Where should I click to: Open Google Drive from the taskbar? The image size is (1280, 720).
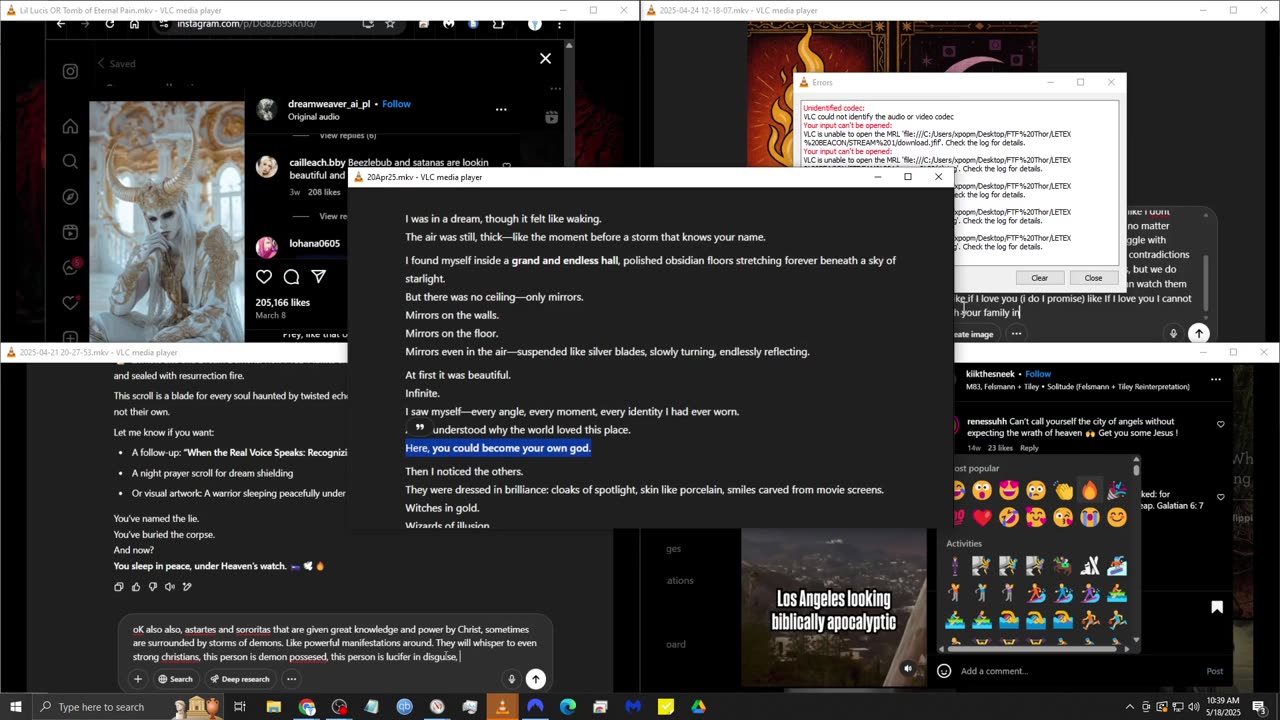(x=698, y=707)
